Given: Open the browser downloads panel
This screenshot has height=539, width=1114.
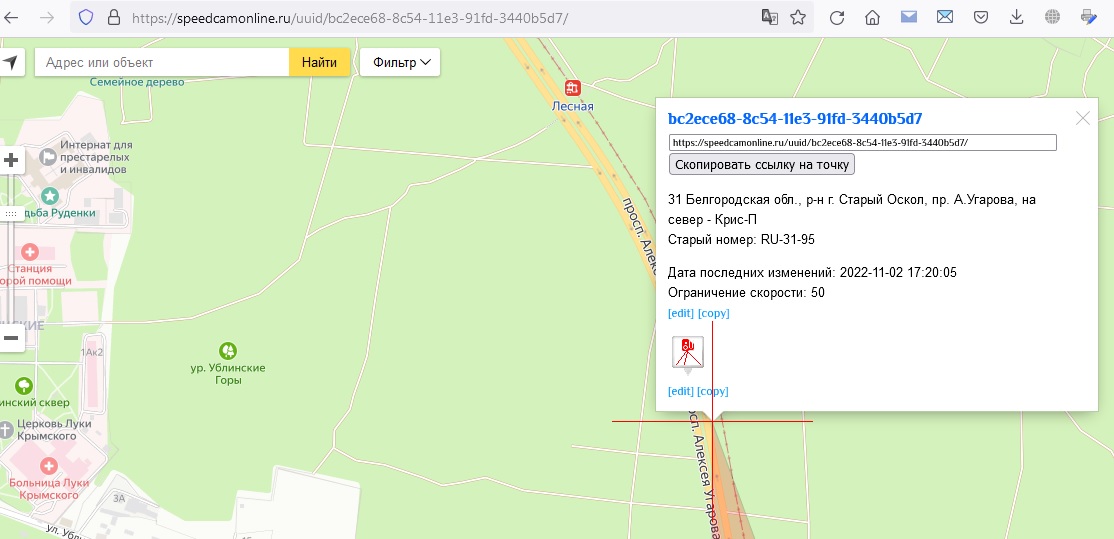Looking at the screenshot, I should [1017, 17].
